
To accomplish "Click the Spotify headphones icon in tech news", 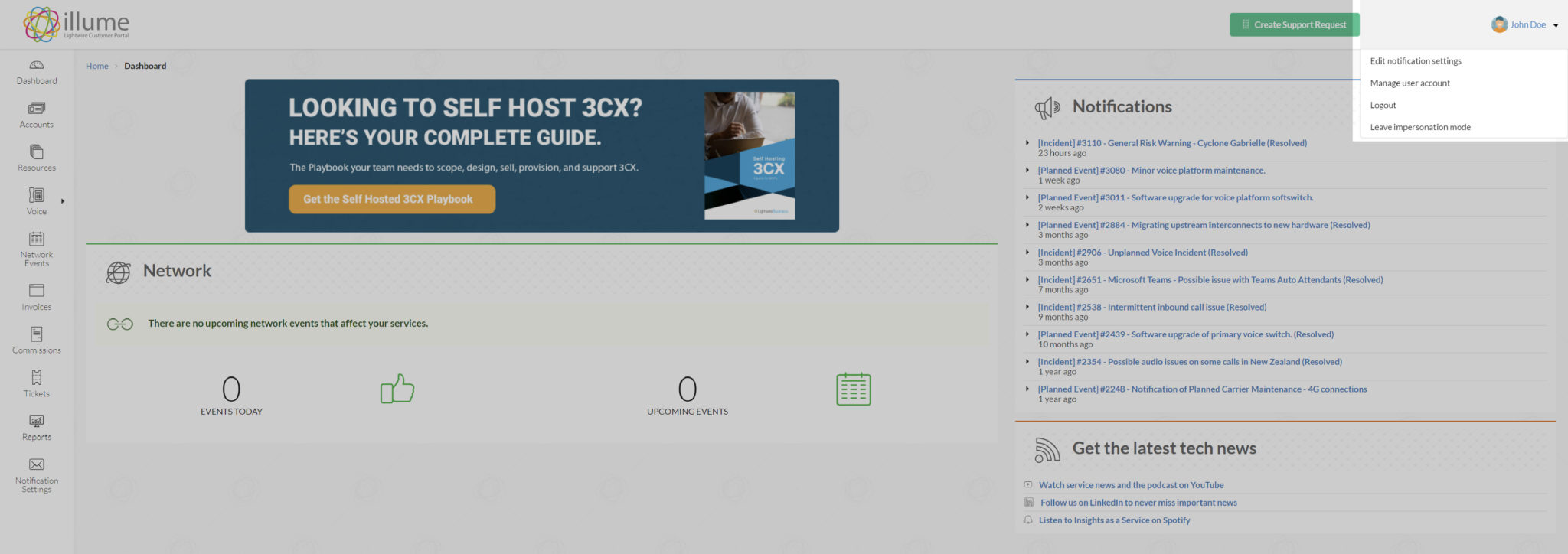I will coord(1028,520).
